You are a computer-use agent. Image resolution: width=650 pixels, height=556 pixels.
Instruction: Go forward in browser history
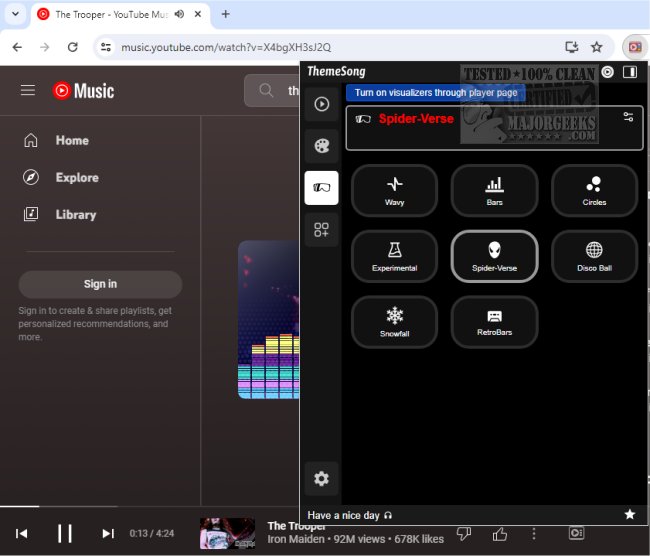click(x=44, y=47)
